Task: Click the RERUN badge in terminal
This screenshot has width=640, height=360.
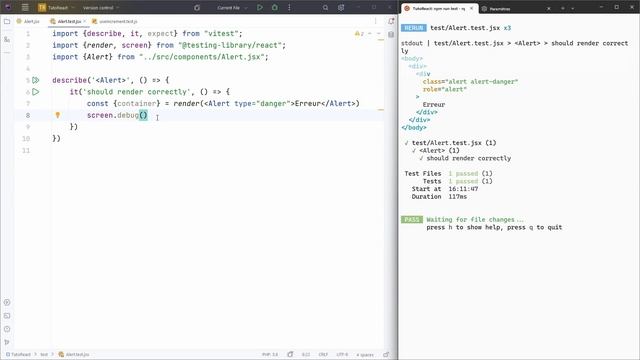Action: 413,28
